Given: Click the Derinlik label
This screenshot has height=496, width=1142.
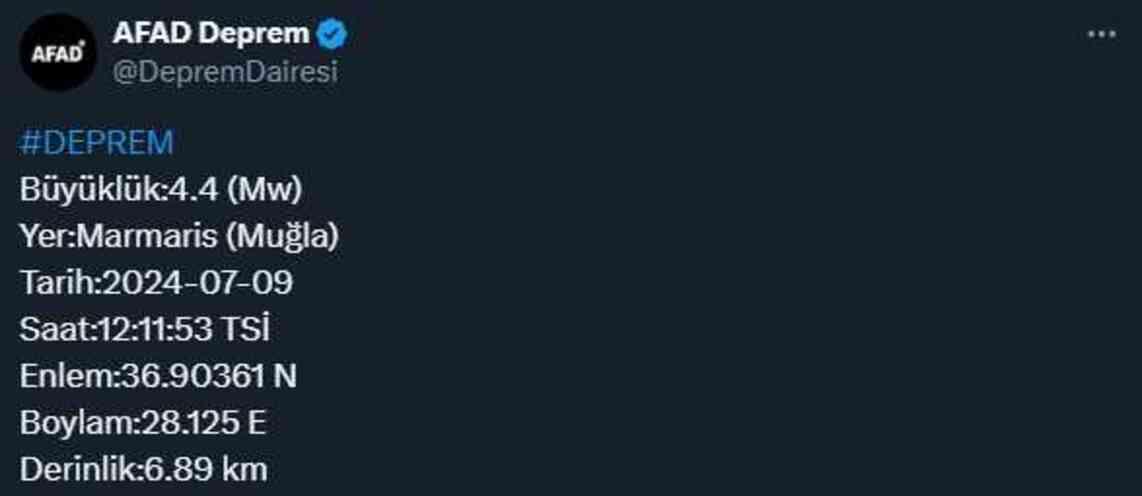Looking at the screenshot, I should [76, 469].
